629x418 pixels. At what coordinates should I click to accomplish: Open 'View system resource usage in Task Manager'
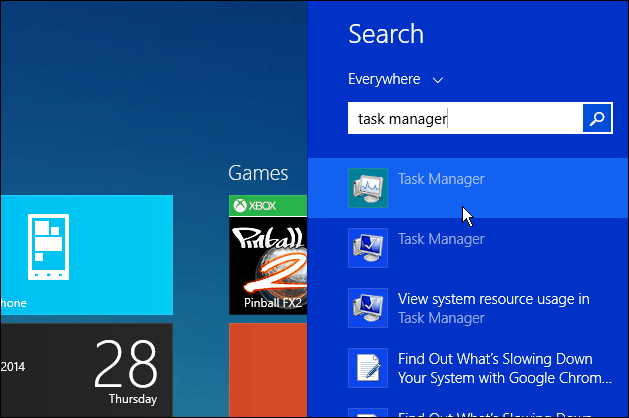493,308
